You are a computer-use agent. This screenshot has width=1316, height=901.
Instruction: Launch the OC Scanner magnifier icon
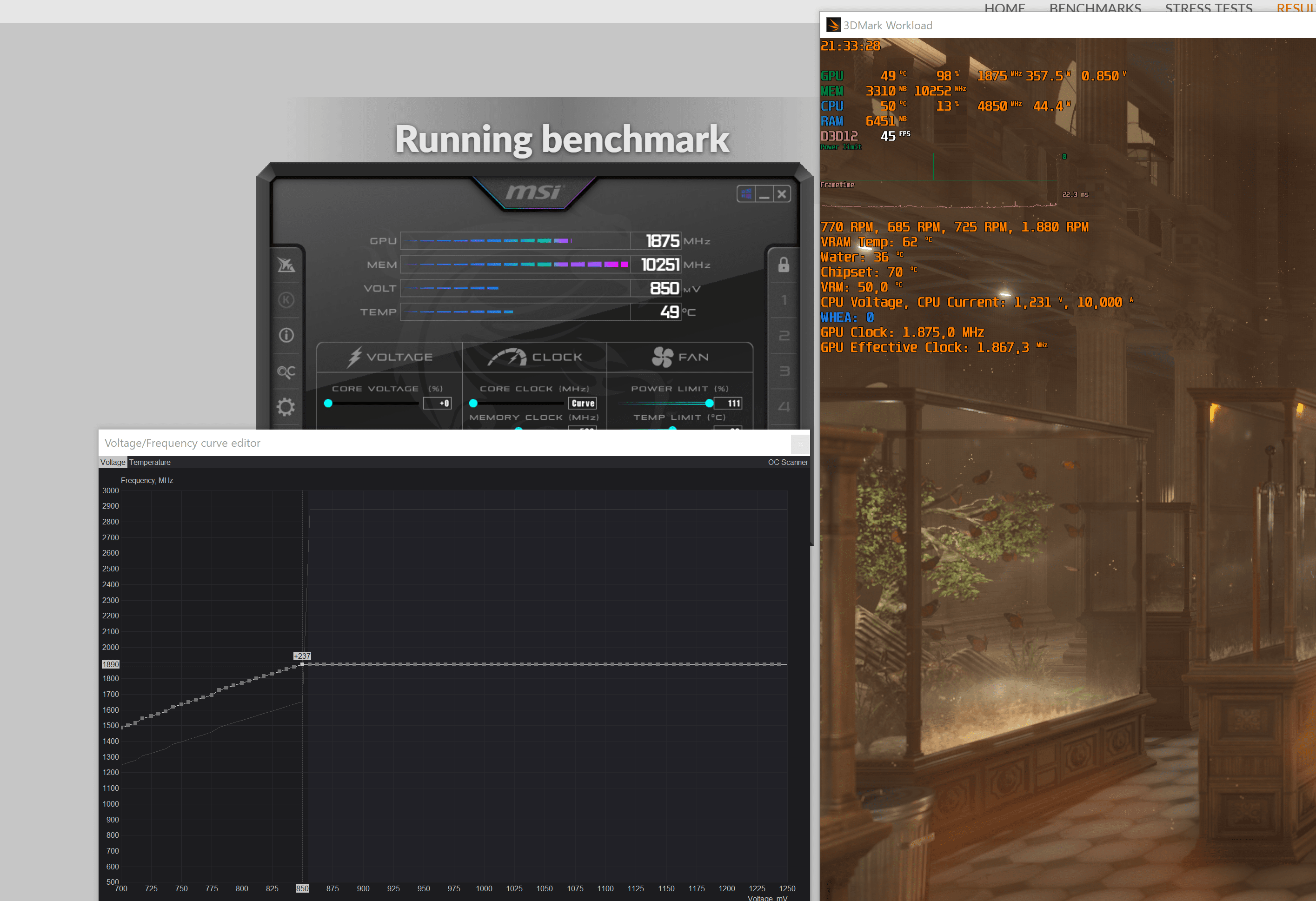coord(286,371)
